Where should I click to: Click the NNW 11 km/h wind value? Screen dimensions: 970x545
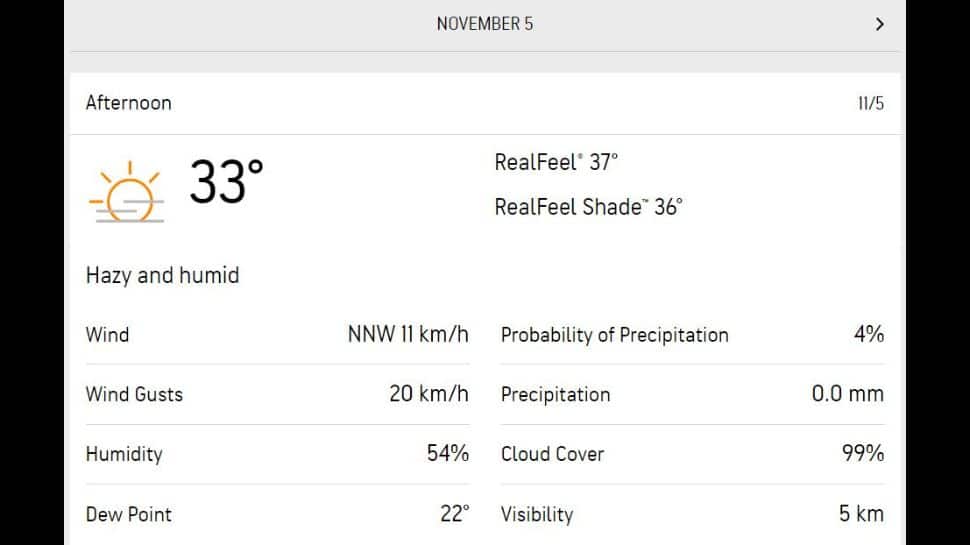[408, 334]
